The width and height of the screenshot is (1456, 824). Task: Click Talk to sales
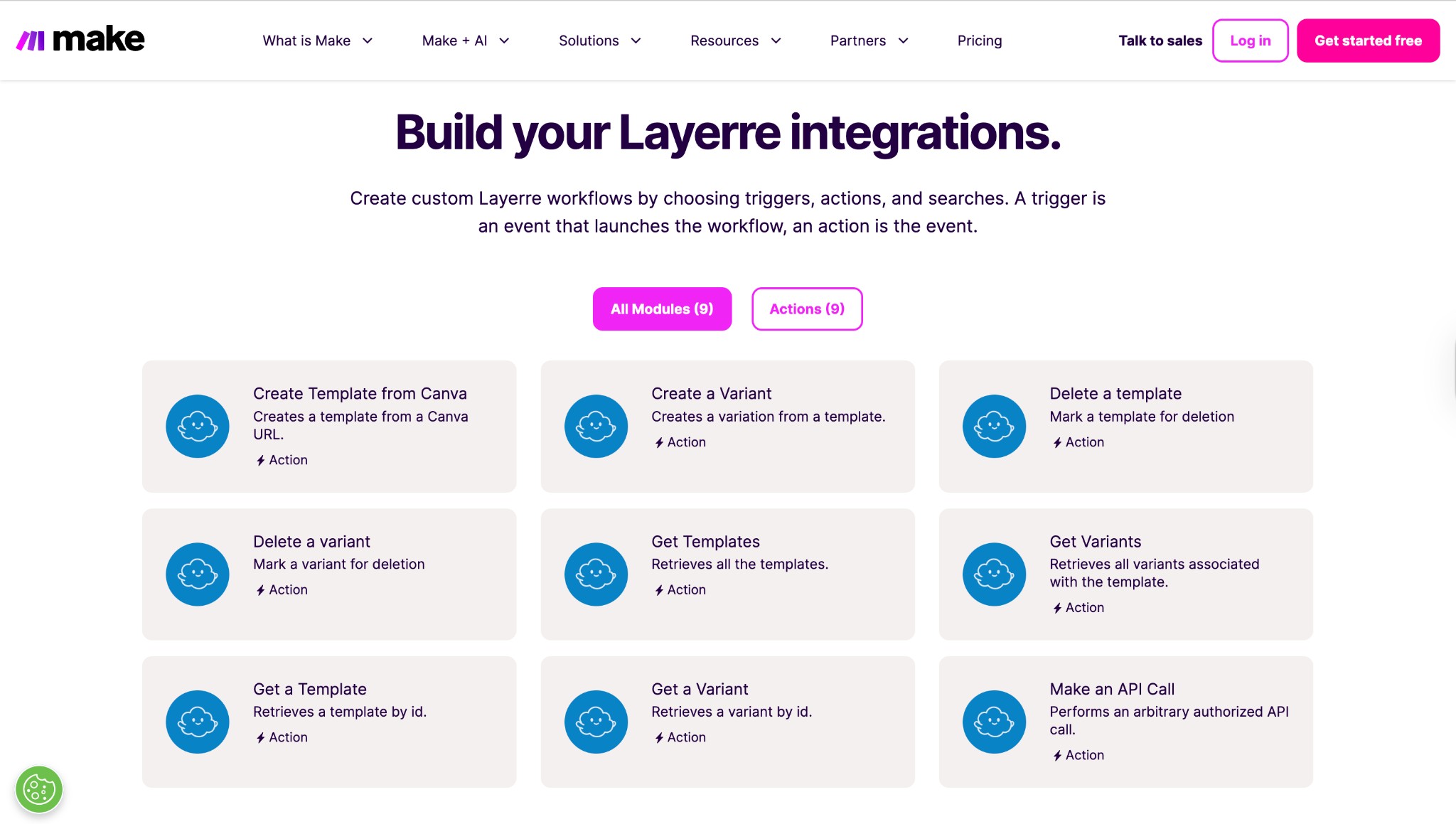(x=1160, y=41)
